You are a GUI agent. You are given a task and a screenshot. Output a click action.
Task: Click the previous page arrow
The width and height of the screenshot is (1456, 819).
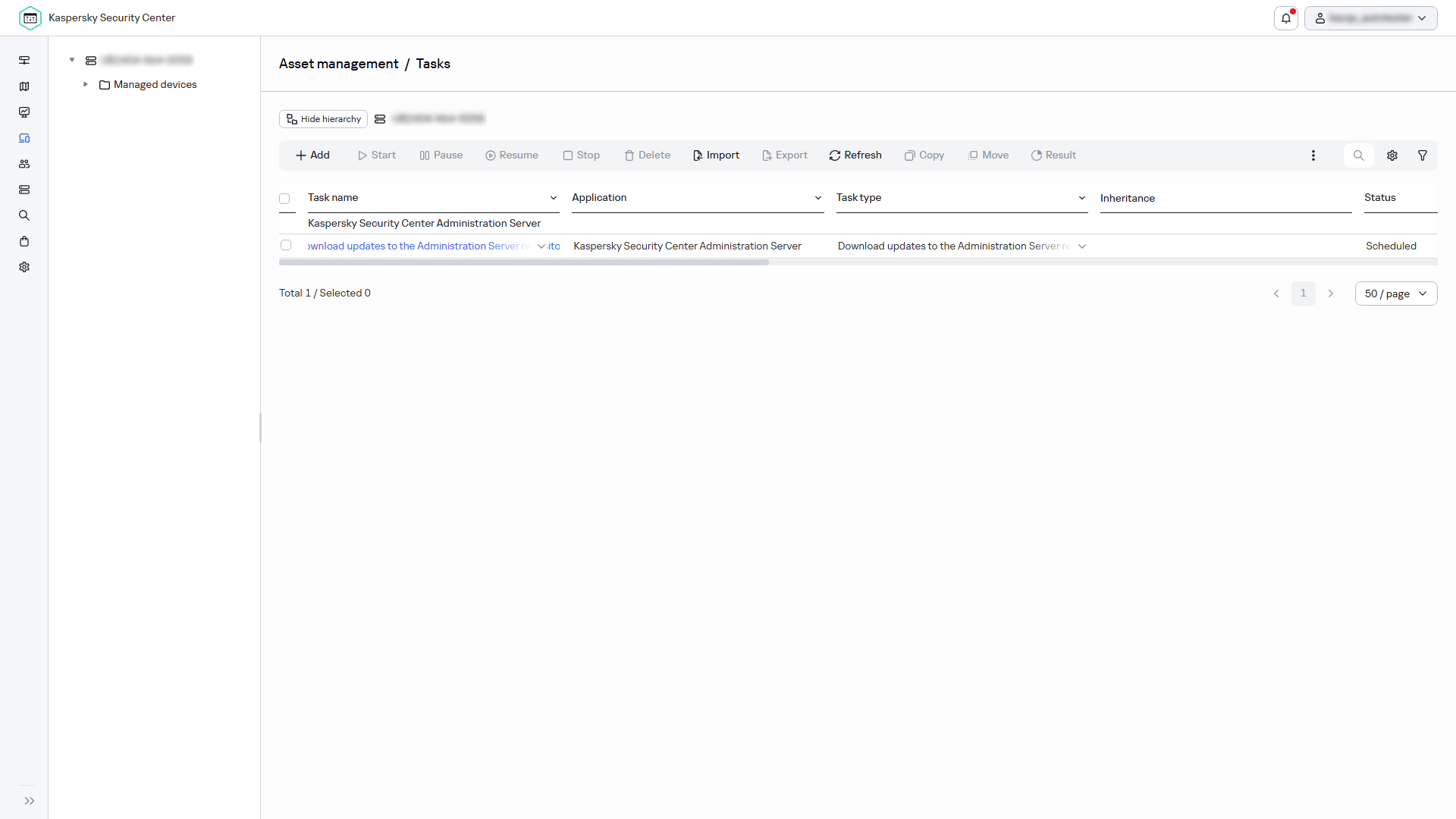[x=1276, y=293]
